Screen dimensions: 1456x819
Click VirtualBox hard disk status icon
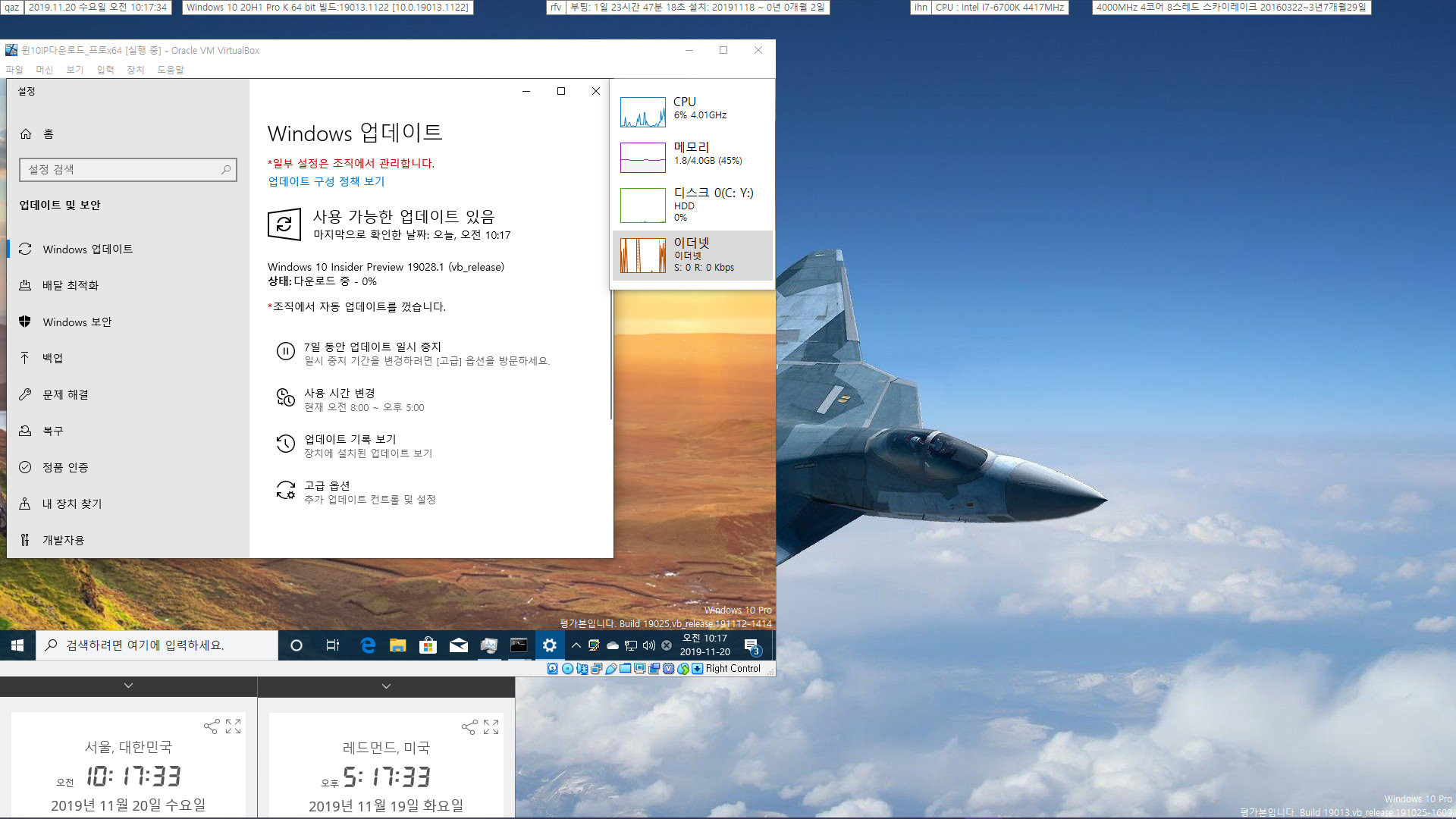[553, 669]
